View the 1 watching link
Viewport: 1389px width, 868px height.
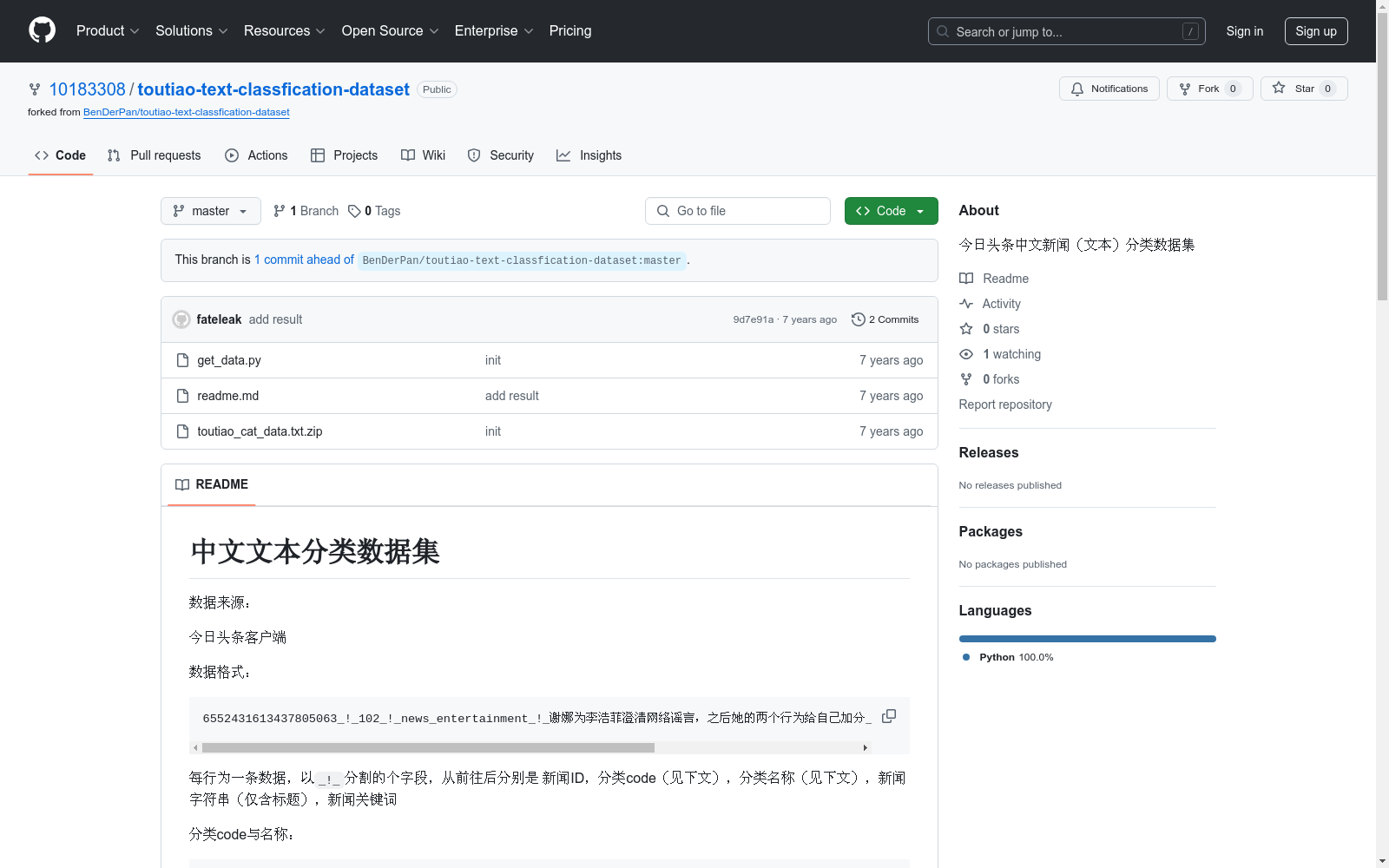(x=1000, y=354)
